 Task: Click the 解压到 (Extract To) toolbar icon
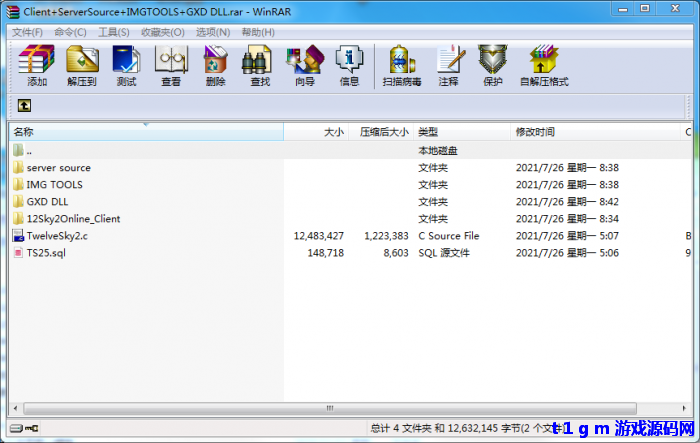(82, 59)
